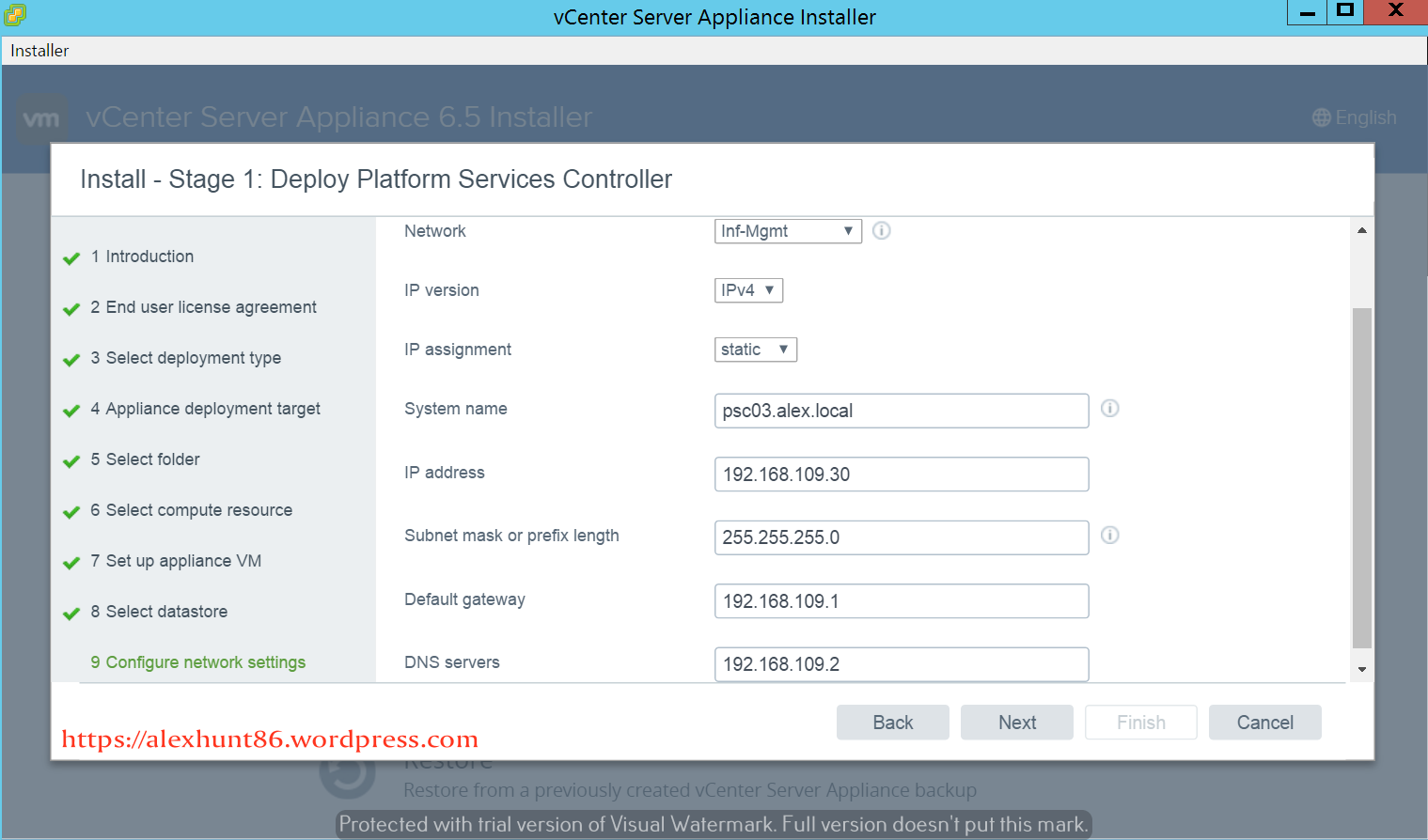Viewport: 1428px width, 840px height.
Task: Click the 'IP assignment' field label
Action: point(458,350)
